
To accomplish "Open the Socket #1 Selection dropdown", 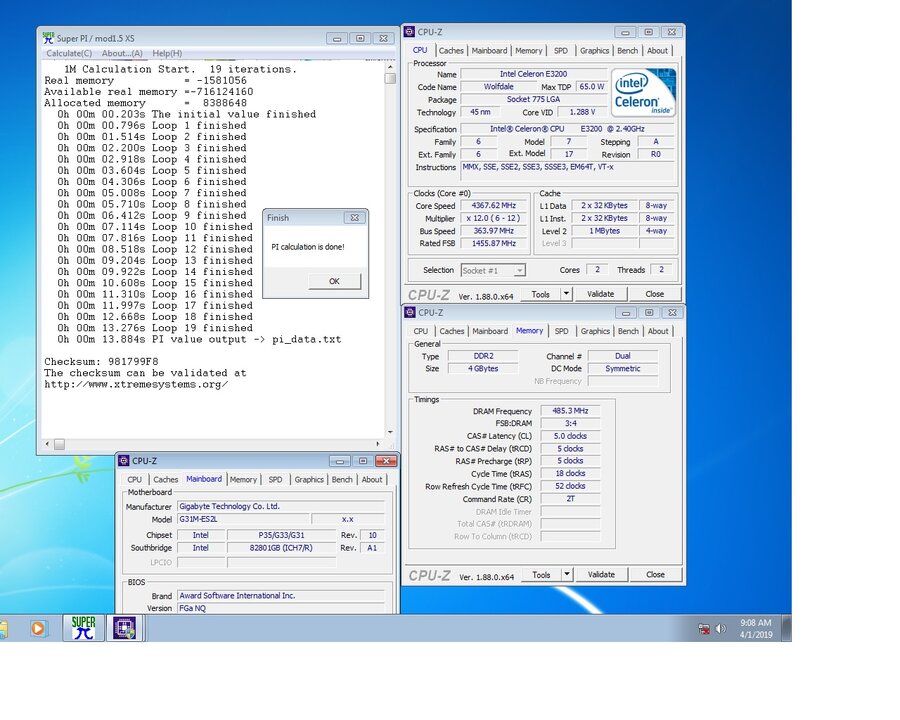I will [x=493, y=270].
